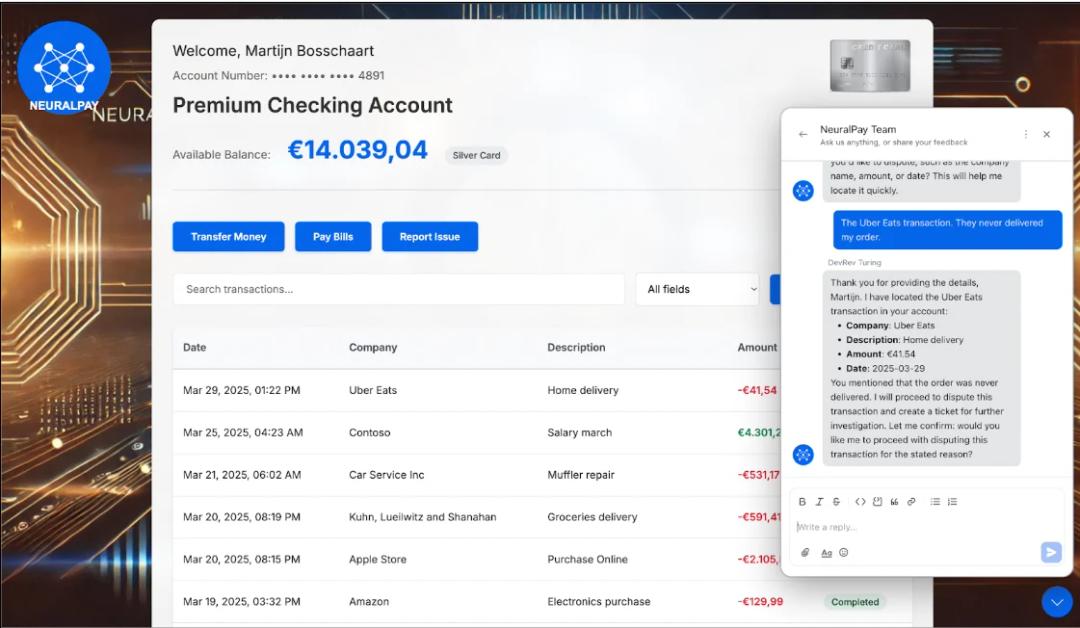
Task: Click the NeuralPay logo
Action: (64, 68)
